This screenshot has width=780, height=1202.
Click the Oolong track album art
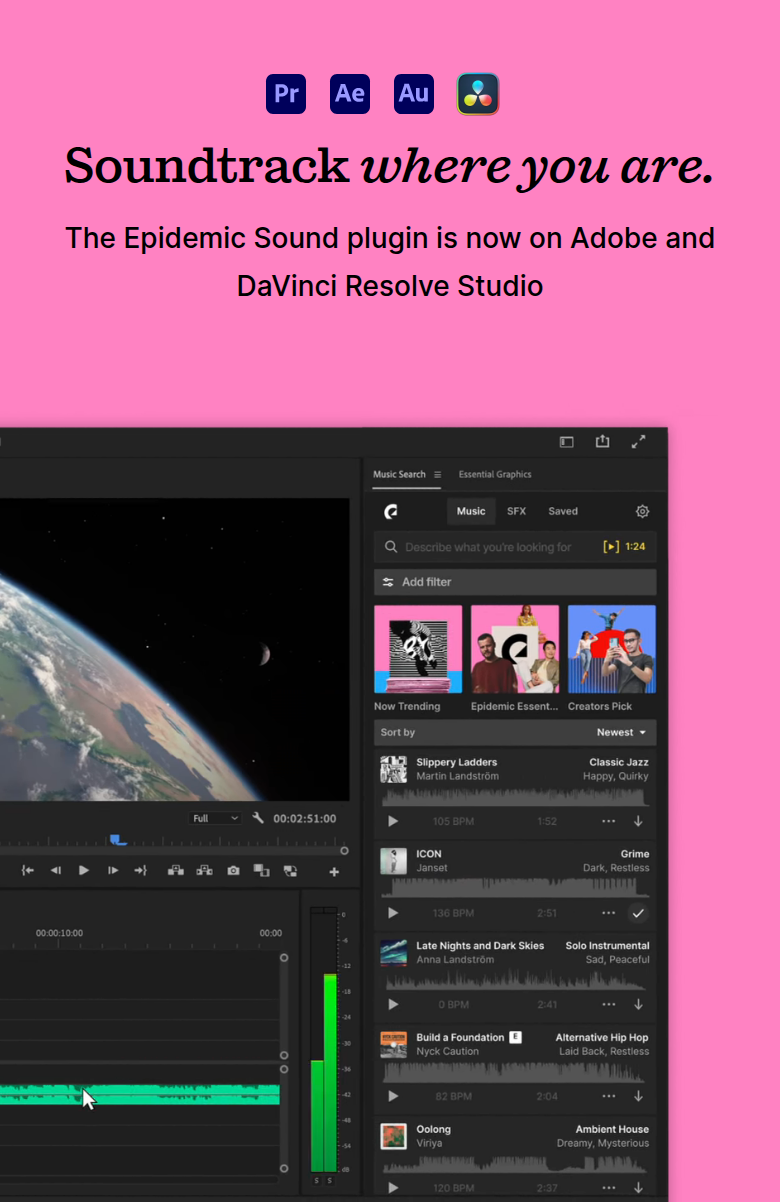[393, 1136]
